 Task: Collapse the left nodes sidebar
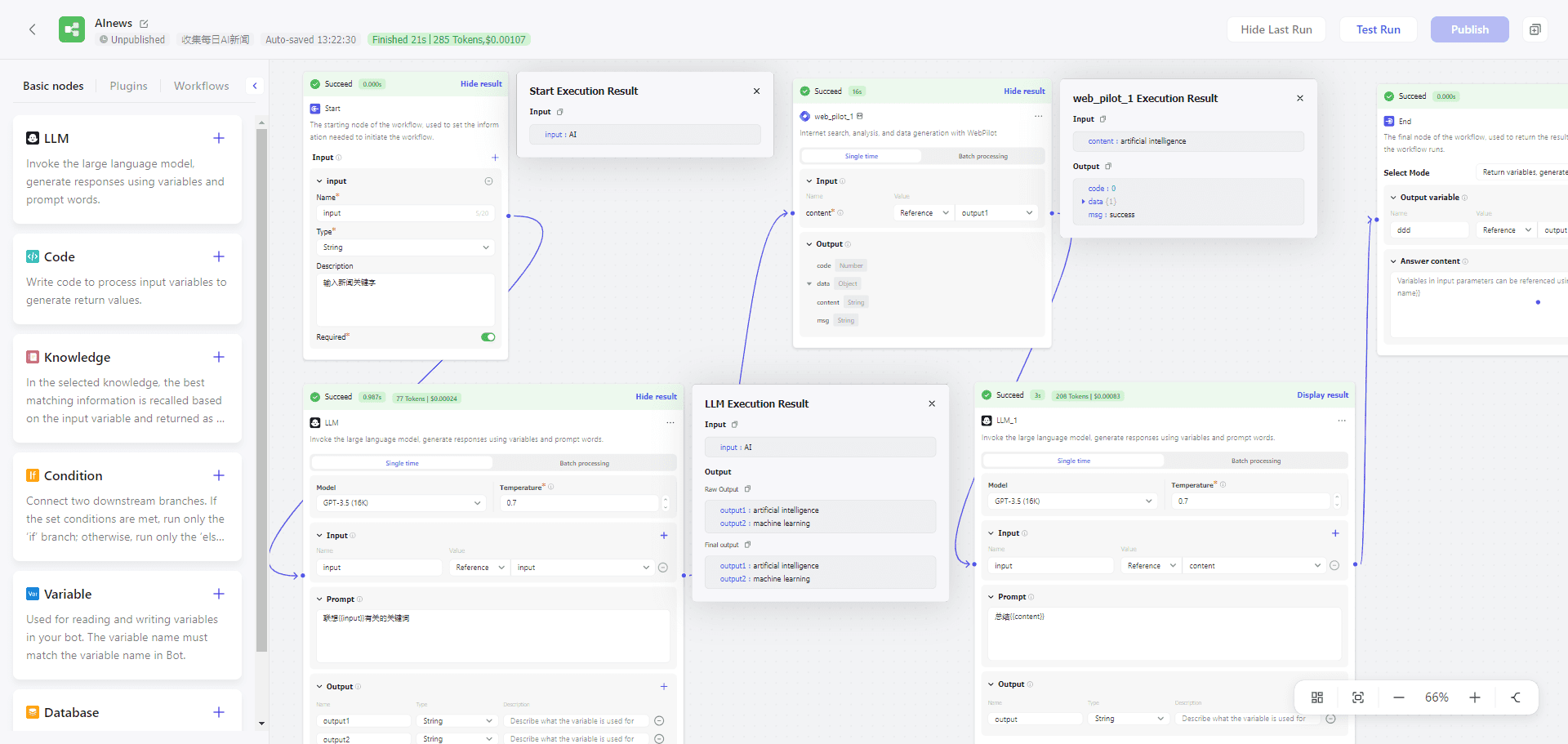coord(255,86)
